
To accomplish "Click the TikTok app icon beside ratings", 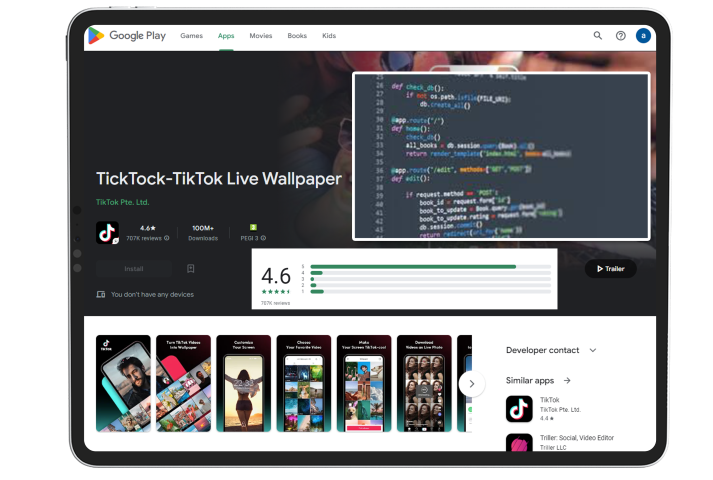I will pyautogui.click(x=107, y=233).
